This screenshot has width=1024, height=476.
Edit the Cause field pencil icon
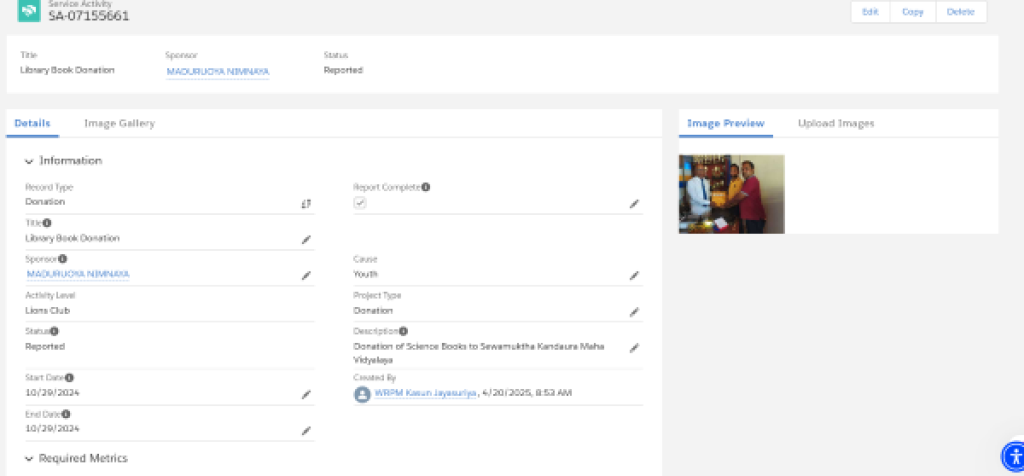click(633, 276)
